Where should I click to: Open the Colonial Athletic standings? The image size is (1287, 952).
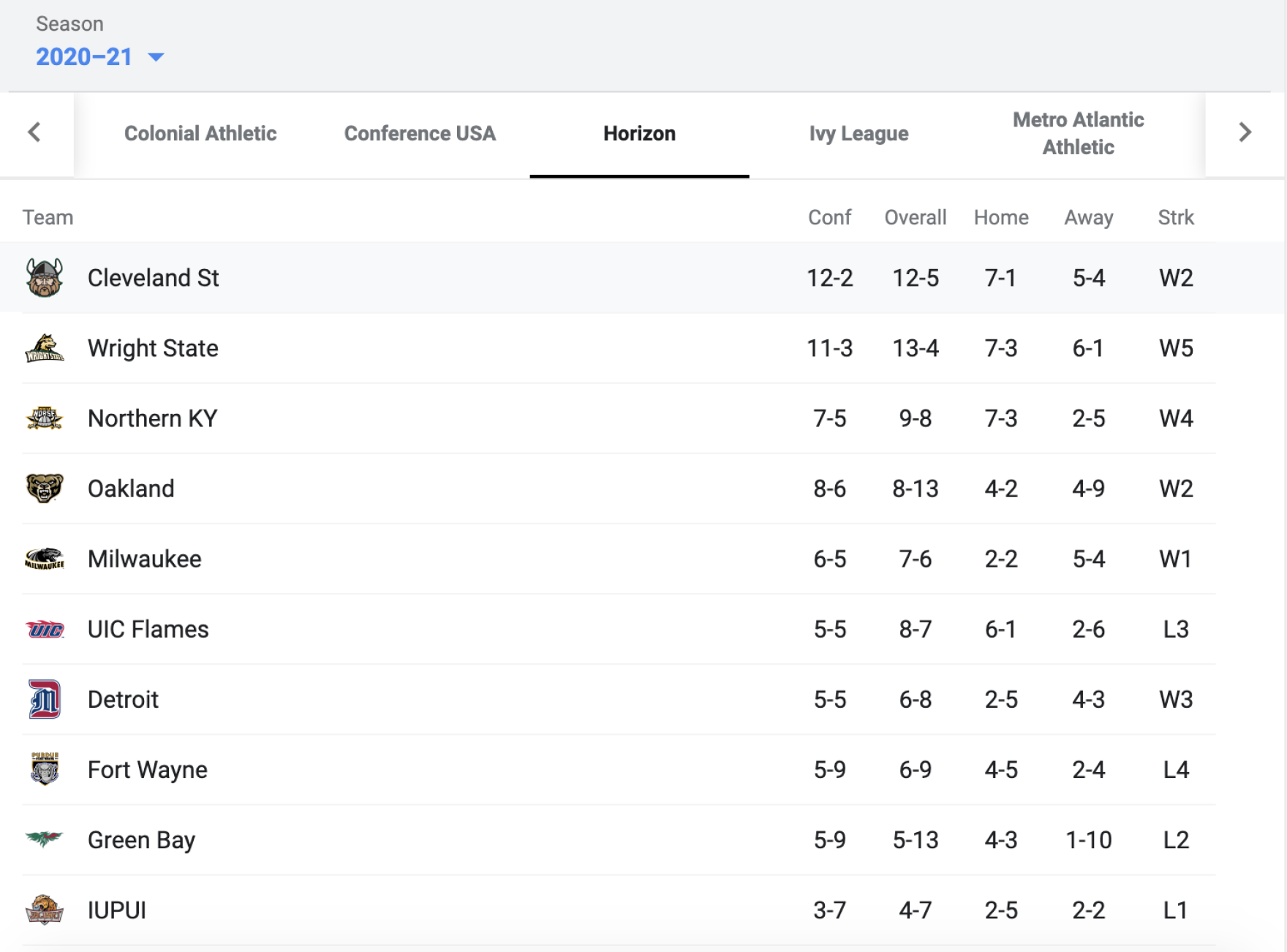coord(200,133)
